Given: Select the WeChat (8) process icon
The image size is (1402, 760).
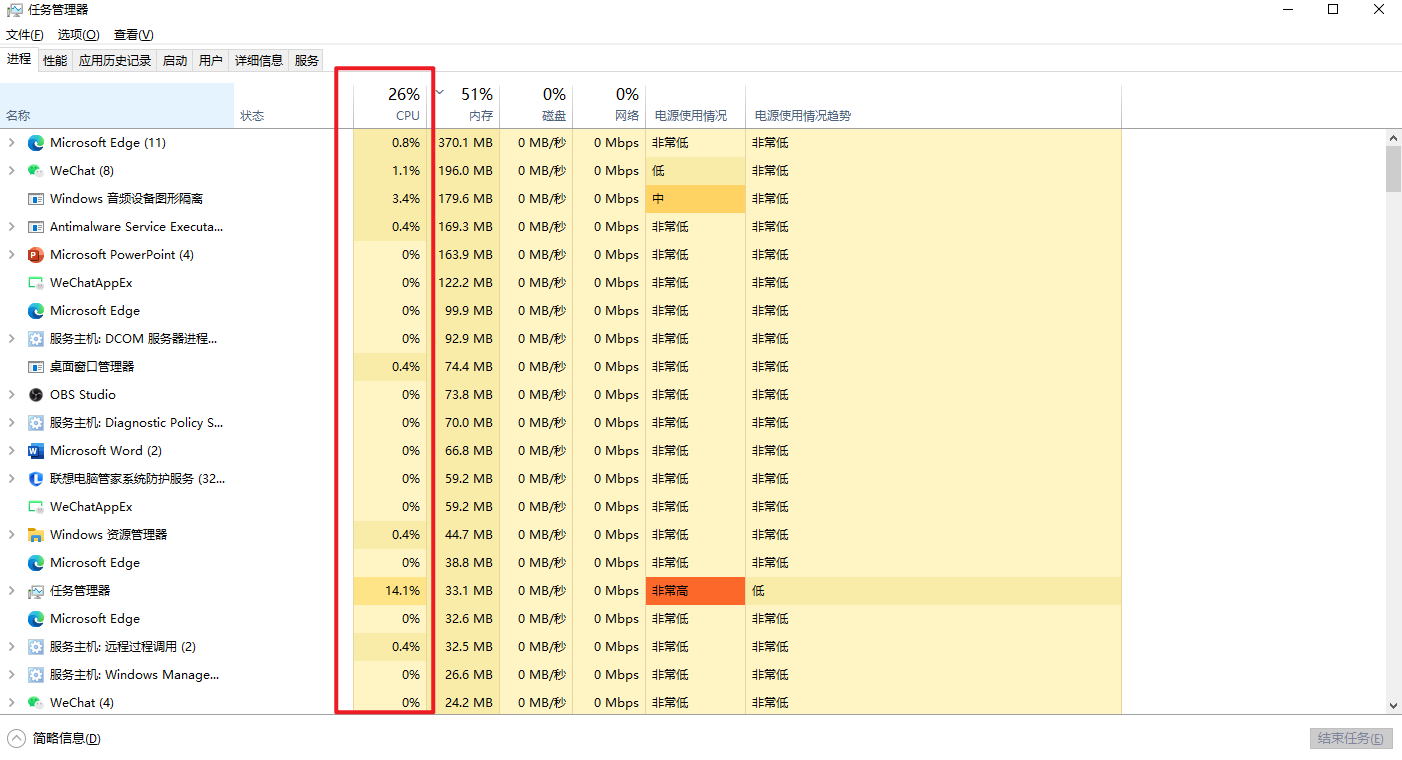Looking at the screenshot, I should [x=36, y=171].
